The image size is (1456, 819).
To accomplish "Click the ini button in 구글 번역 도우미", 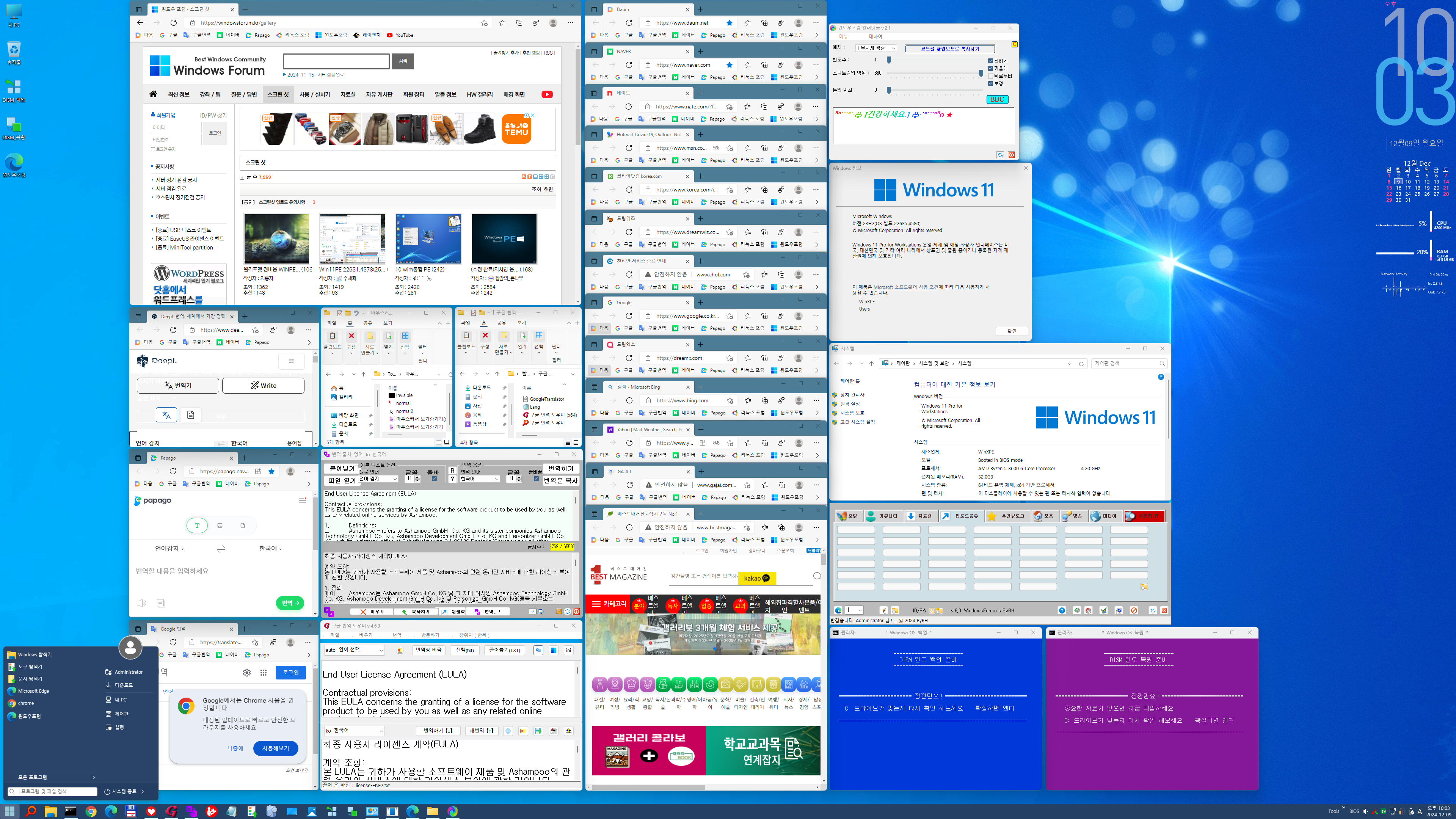I will (569, 650).
